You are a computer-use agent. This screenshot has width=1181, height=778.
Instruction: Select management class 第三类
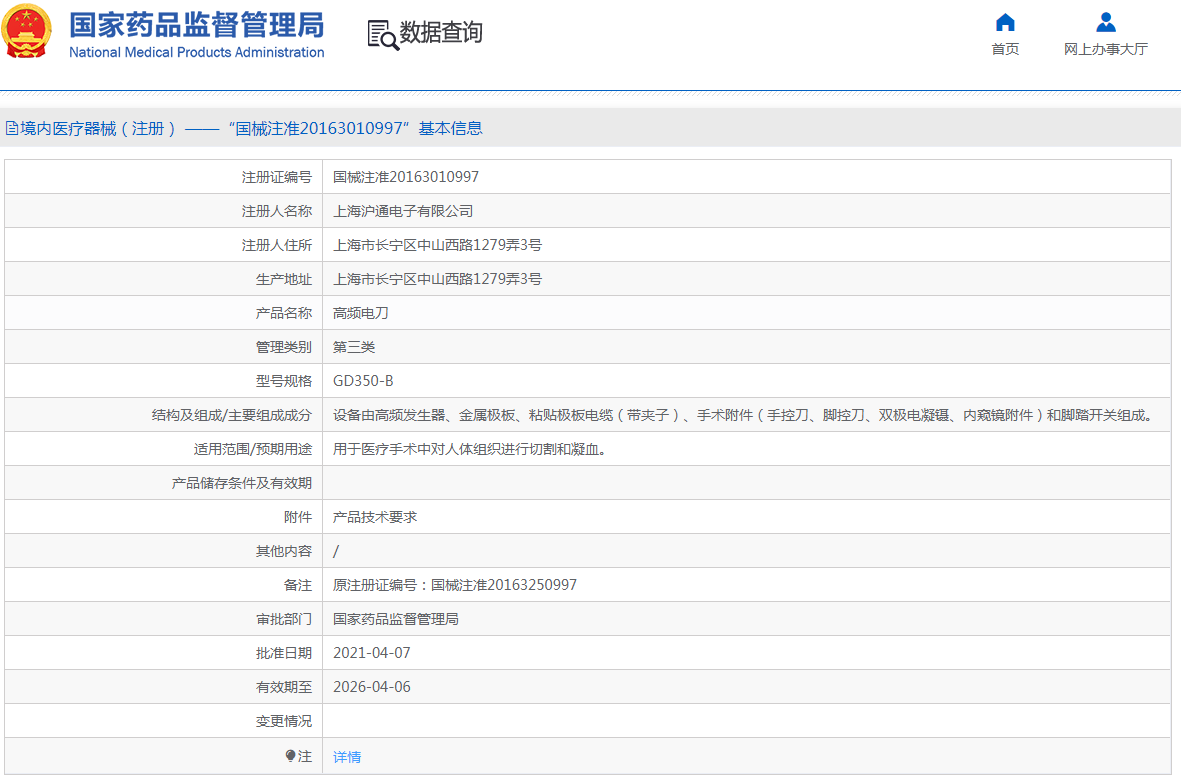click(354, 347)
